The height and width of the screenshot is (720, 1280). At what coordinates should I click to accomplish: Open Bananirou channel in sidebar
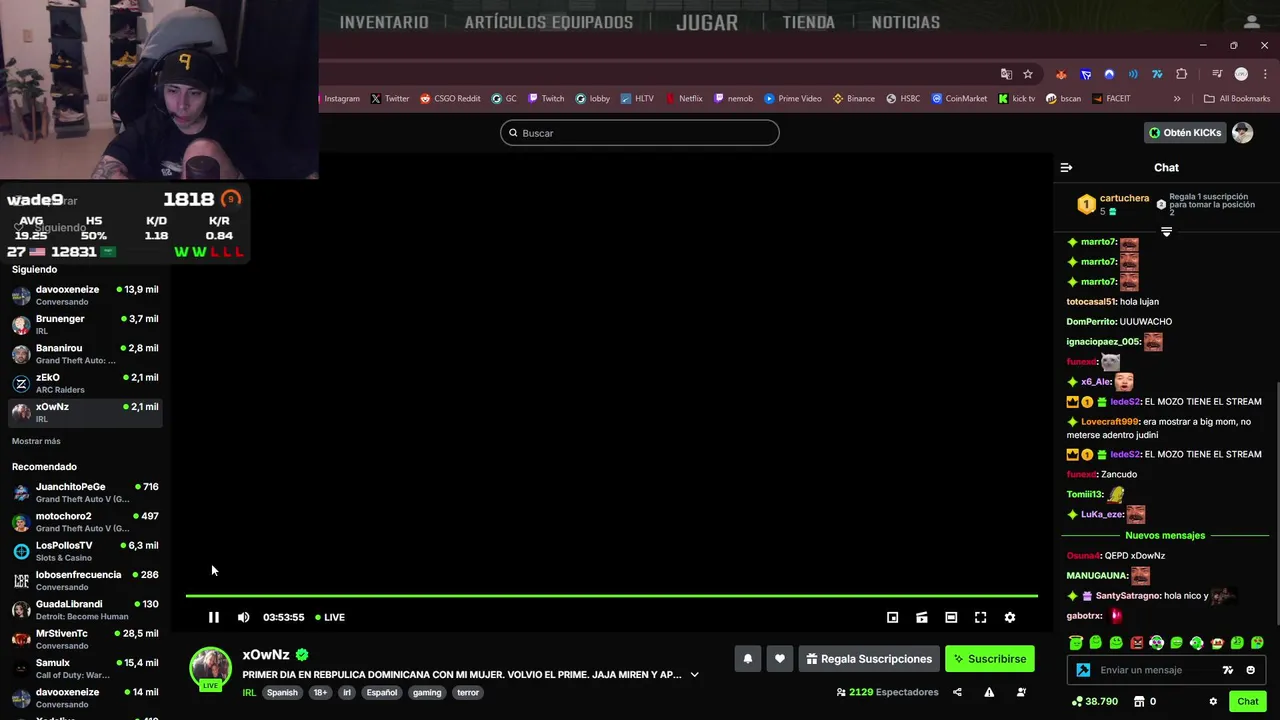(x=85, y=354)
